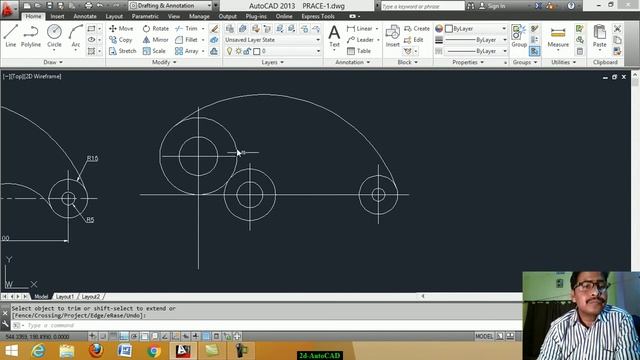
Task: Click the keyword search box
Action: coord(422,6)
